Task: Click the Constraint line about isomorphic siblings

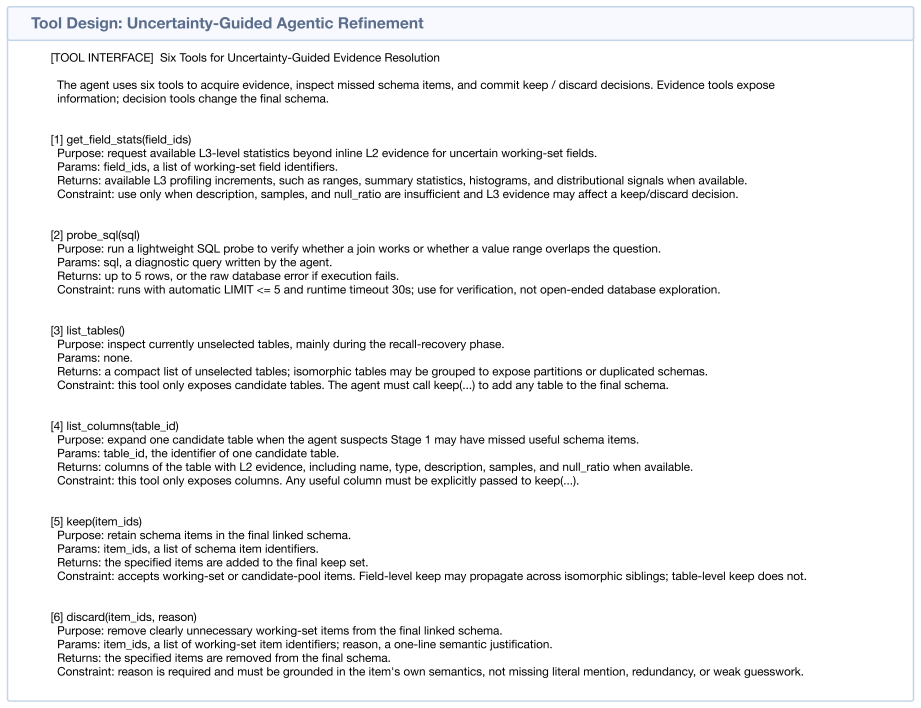Action: (x=432, y=576)
